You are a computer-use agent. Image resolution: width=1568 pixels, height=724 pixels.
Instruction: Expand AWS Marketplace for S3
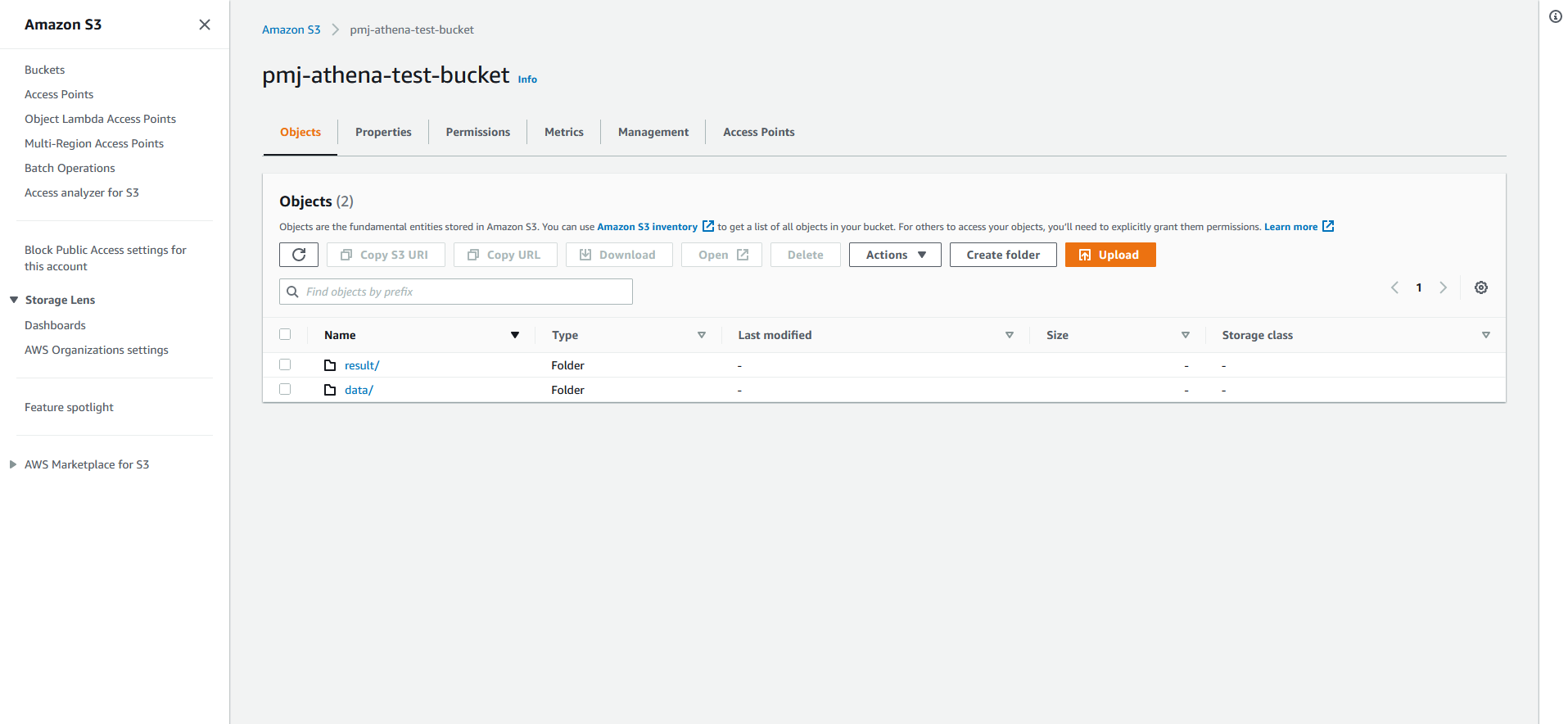[x=13, y=464]
